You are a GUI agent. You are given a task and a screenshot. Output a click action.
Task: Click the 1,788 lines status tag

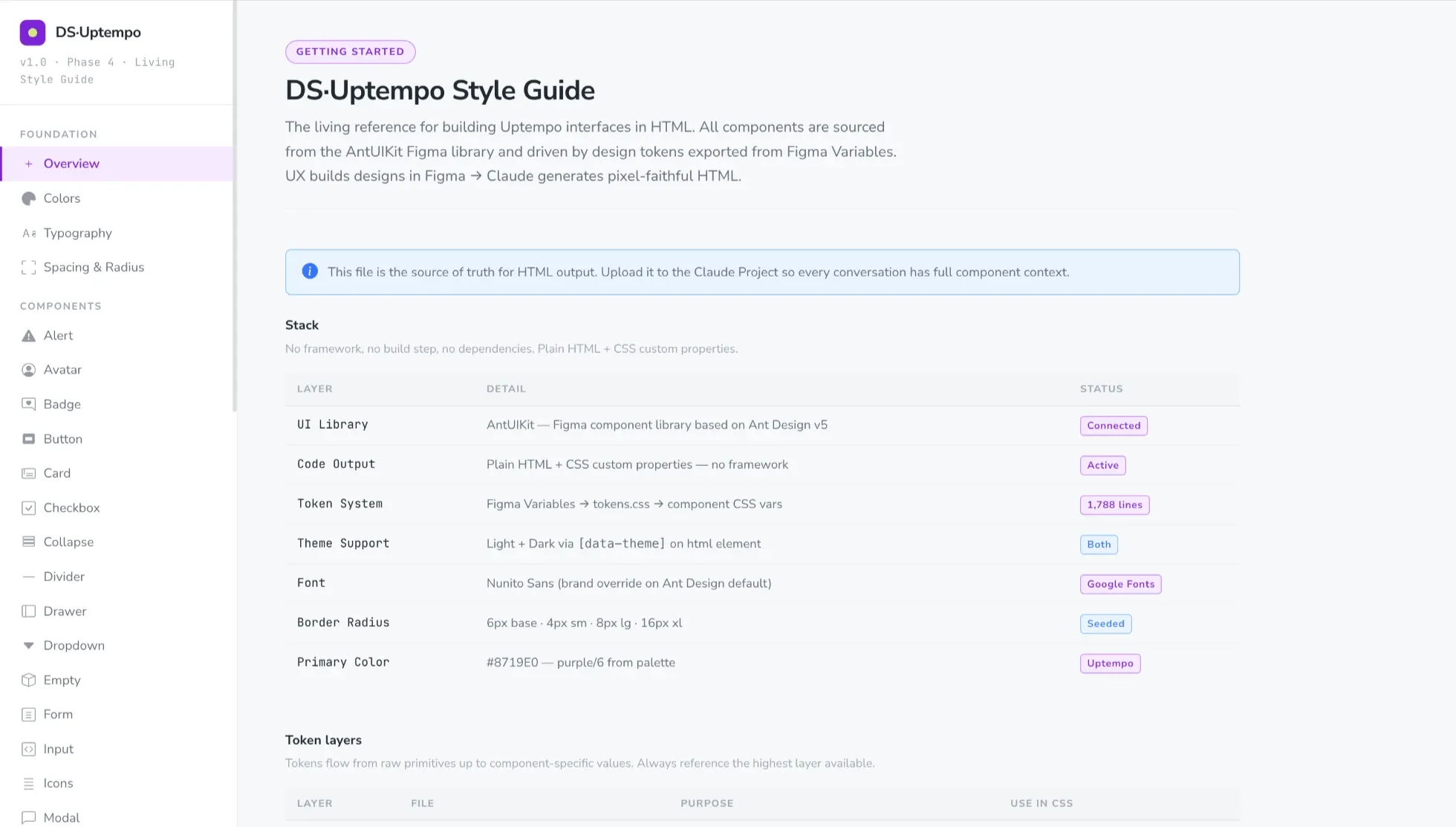pos(1114,505)
